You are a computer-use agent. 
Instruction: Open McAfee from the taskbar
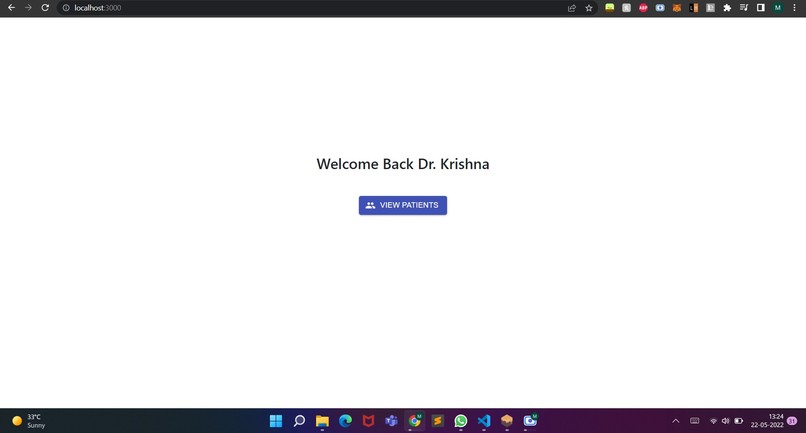coord(369,421)
